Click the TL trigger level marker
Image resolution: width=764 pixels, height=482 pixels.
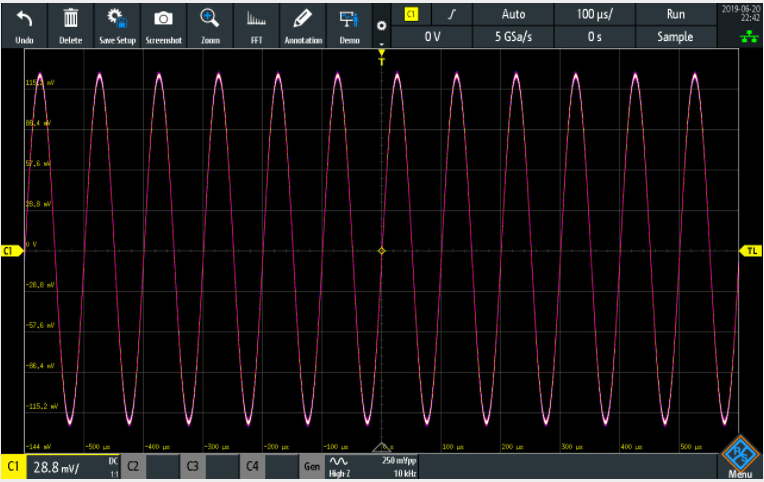tap(751, 251)
